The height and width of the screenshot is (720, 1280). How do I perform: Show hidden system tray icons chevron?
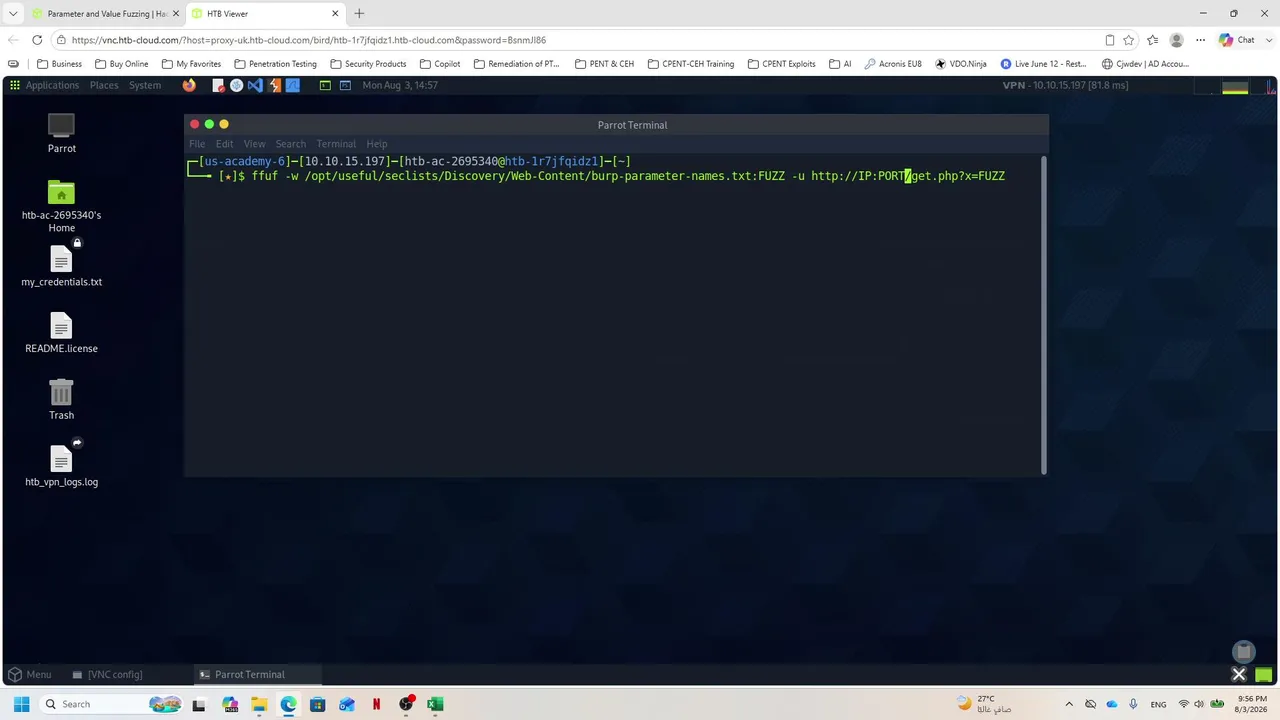pos(1069,704)
